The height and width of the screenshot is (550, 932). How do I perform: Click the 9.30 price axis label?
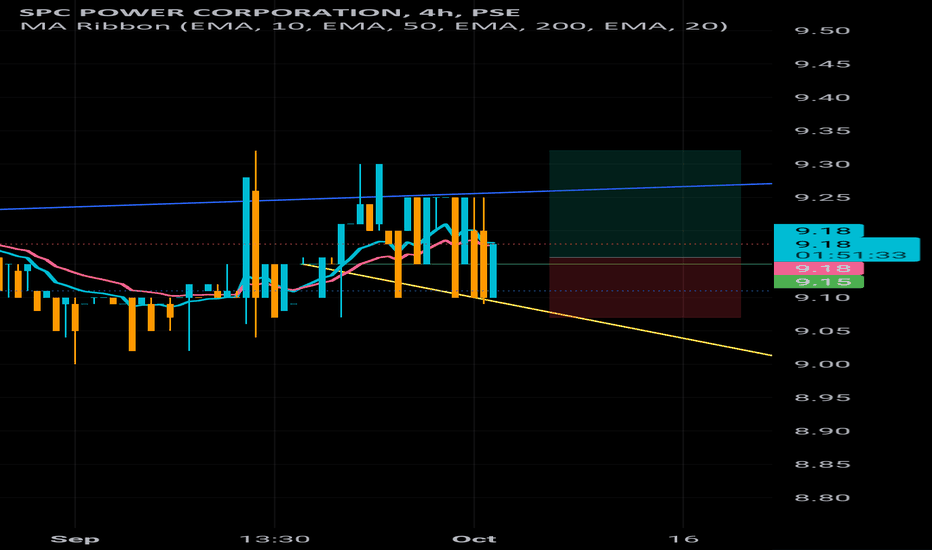coord(822,164)
